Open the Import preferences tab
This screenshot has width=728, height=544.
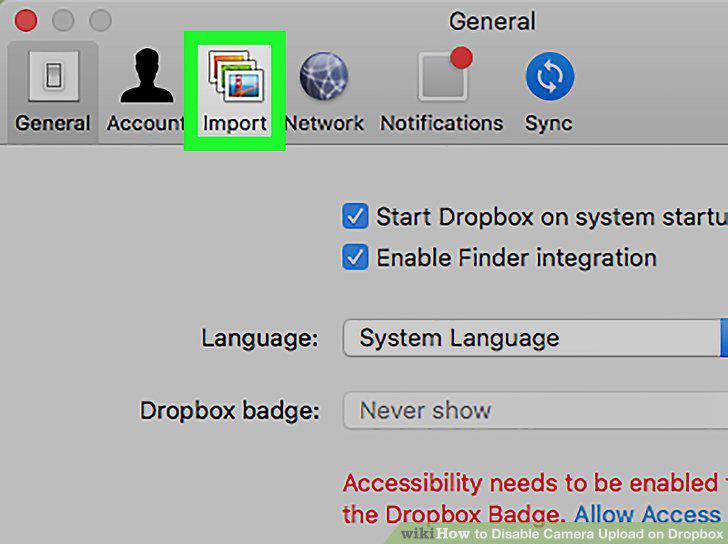(234, 91)
